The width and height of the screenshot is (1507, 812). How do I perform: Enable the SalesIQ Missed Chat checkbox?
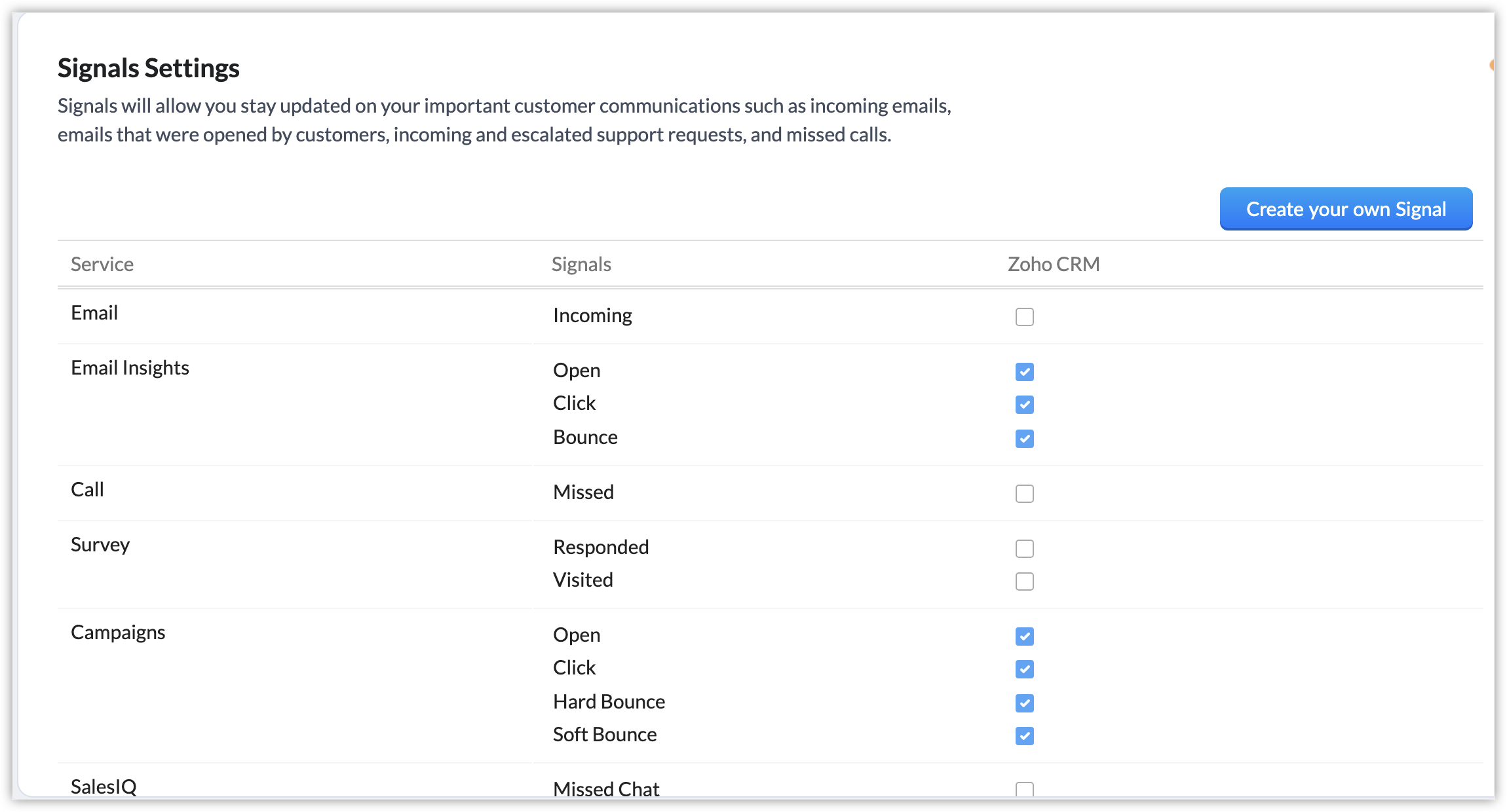[1024, 789]
